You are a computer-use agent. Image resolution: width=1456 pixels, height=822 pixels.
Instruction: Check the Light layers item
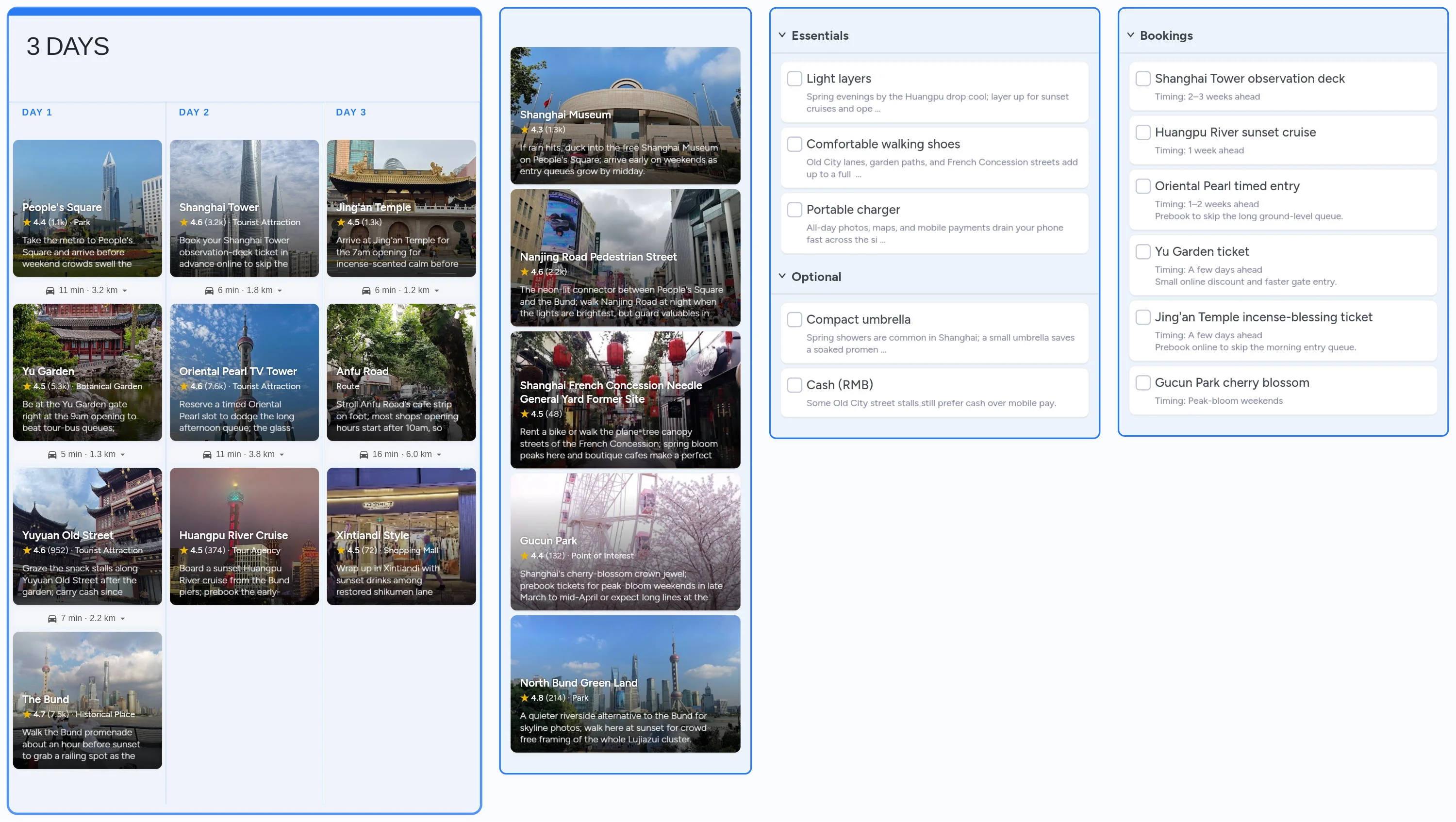click(x=794, y=79)
